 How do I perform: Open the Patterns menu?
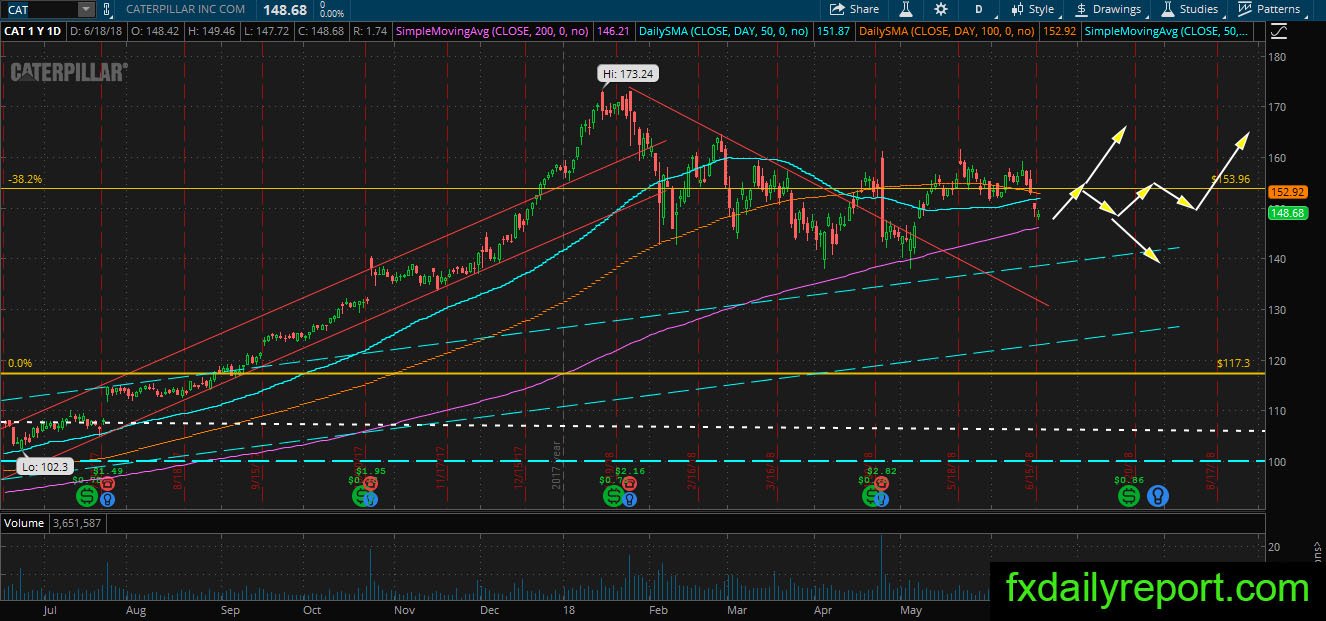click(1268, 9)
